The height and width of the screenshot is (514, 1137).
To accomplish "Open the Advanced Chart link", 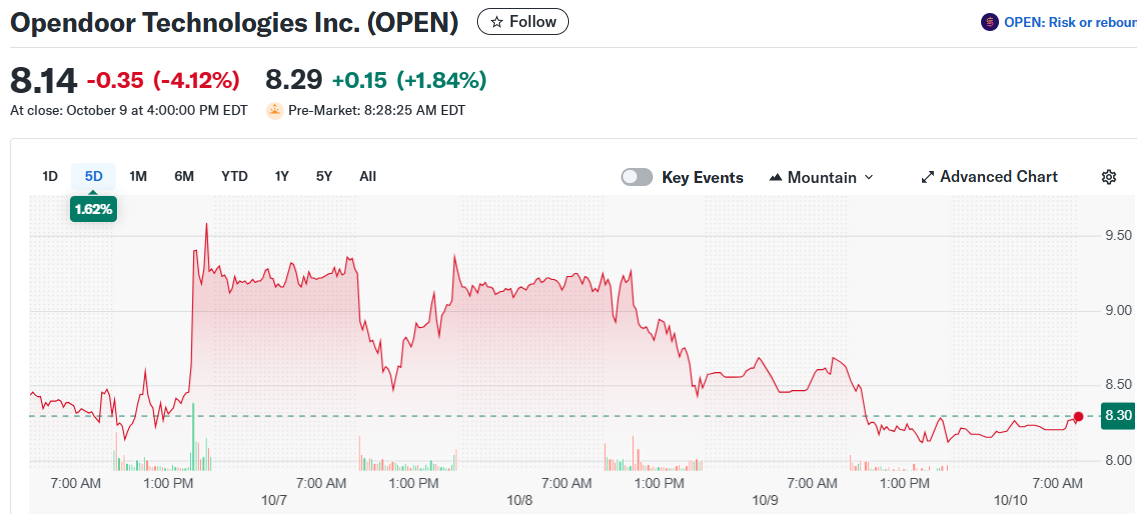I will tap(998, 177).
